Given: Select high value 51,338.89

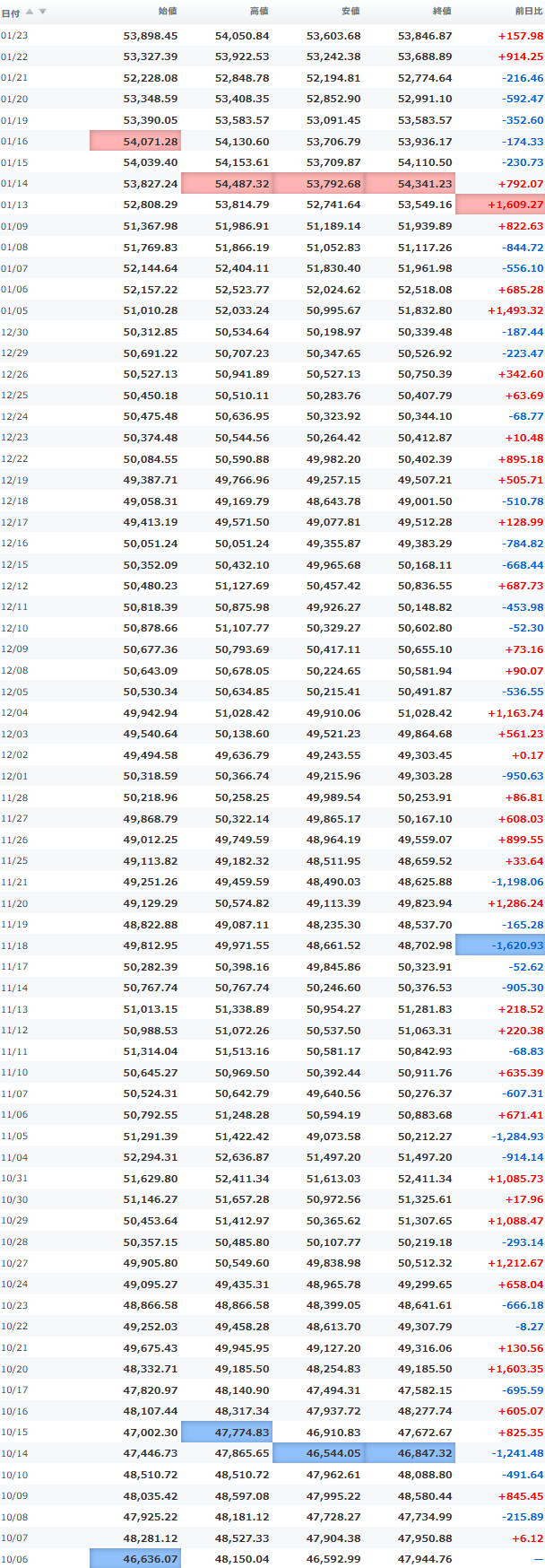Looking at the screenshot, I should pos(242,1009).
